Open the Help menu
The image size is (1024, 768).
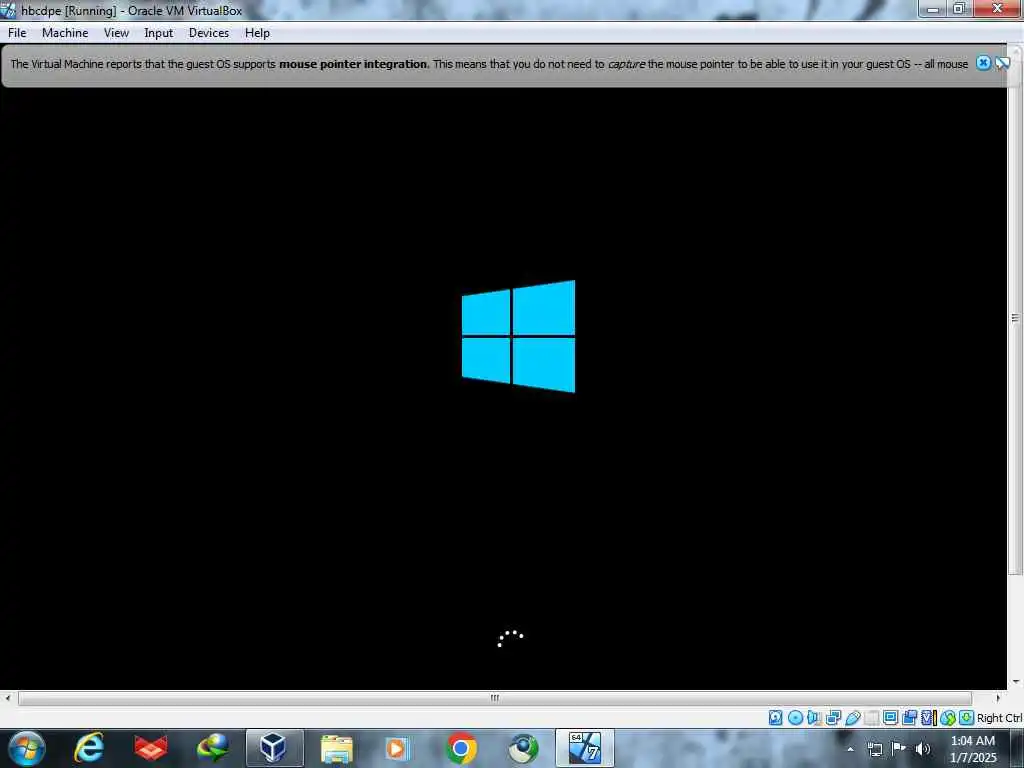coord(257,33)
